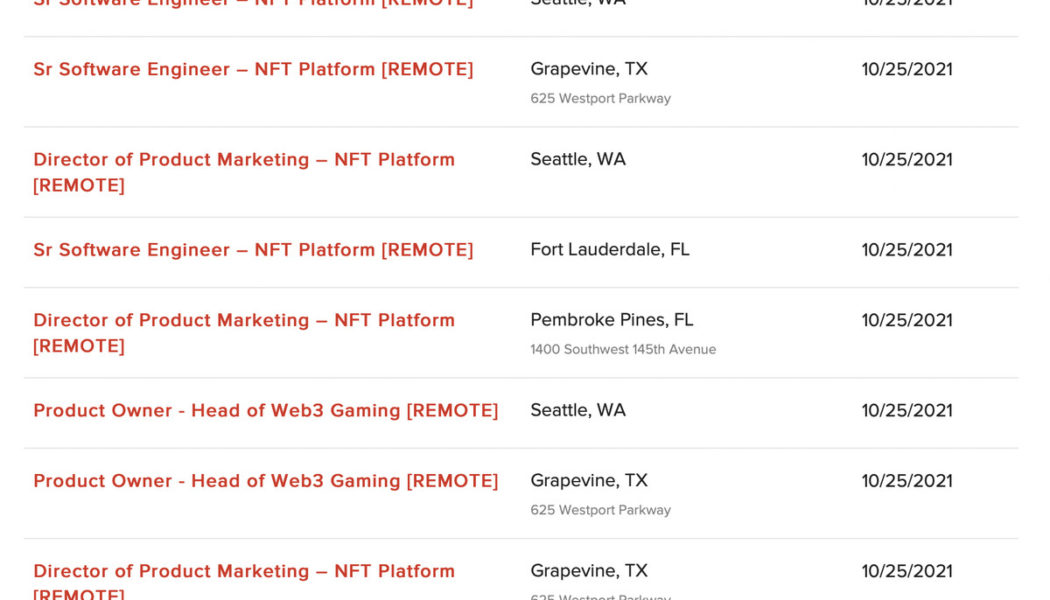Click the Grapevine, TX location for Sr Software Engineer

click(587, 69)
